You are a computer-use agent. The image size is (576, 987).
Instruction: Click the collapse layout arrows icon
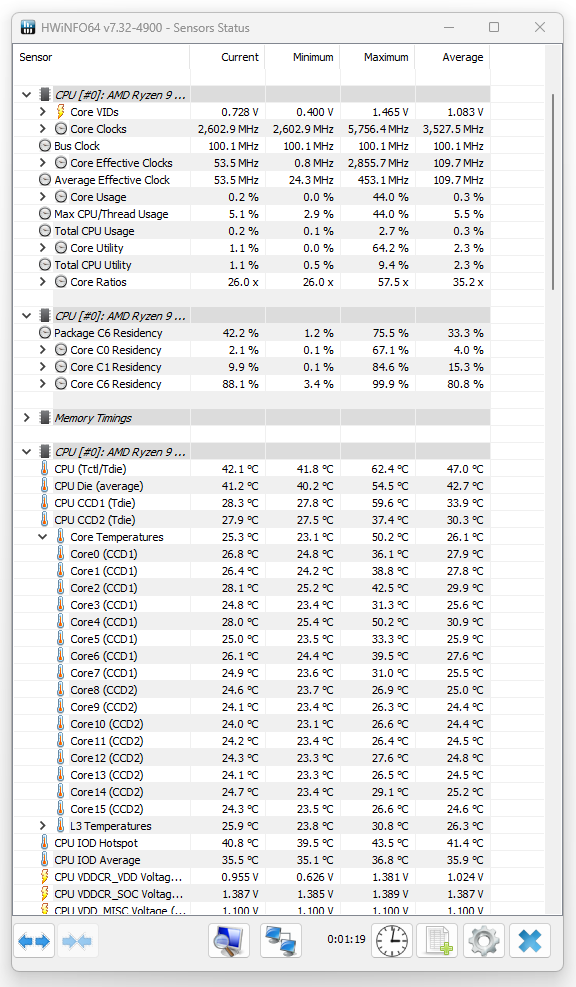click(x=77, y=940)
